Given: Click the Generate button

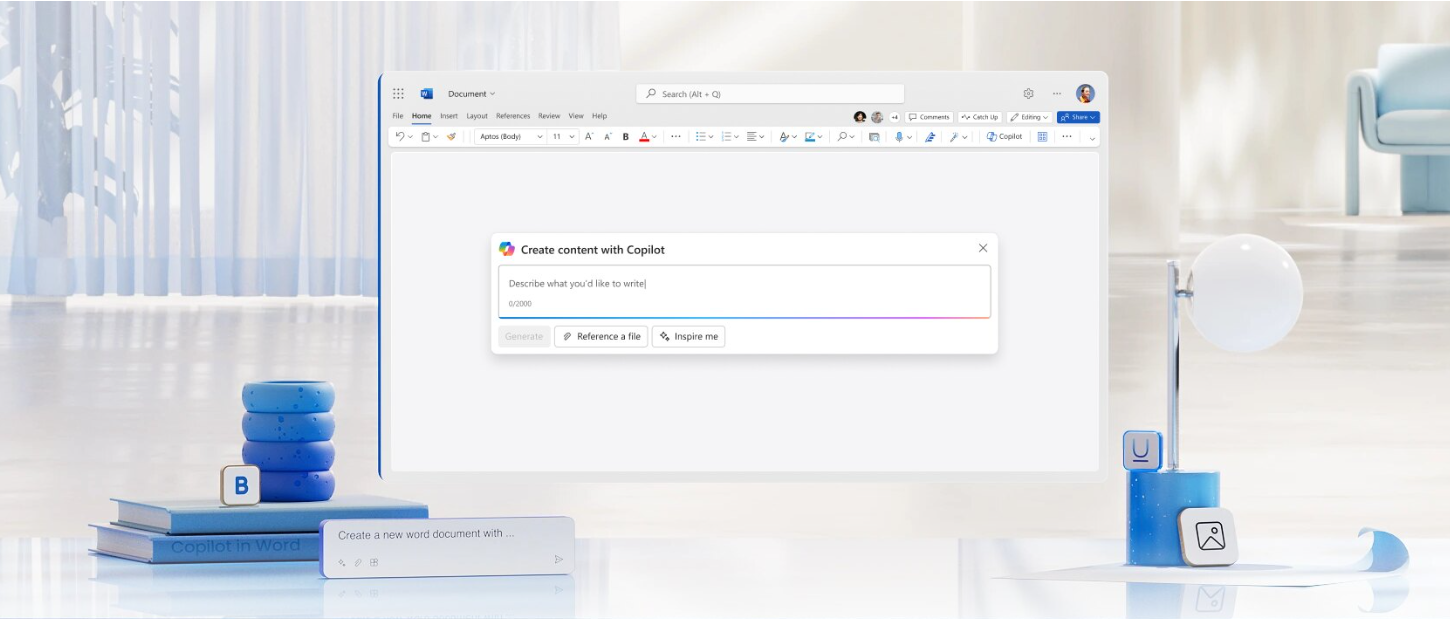Looking at the screenshot, I should point(524,336).
